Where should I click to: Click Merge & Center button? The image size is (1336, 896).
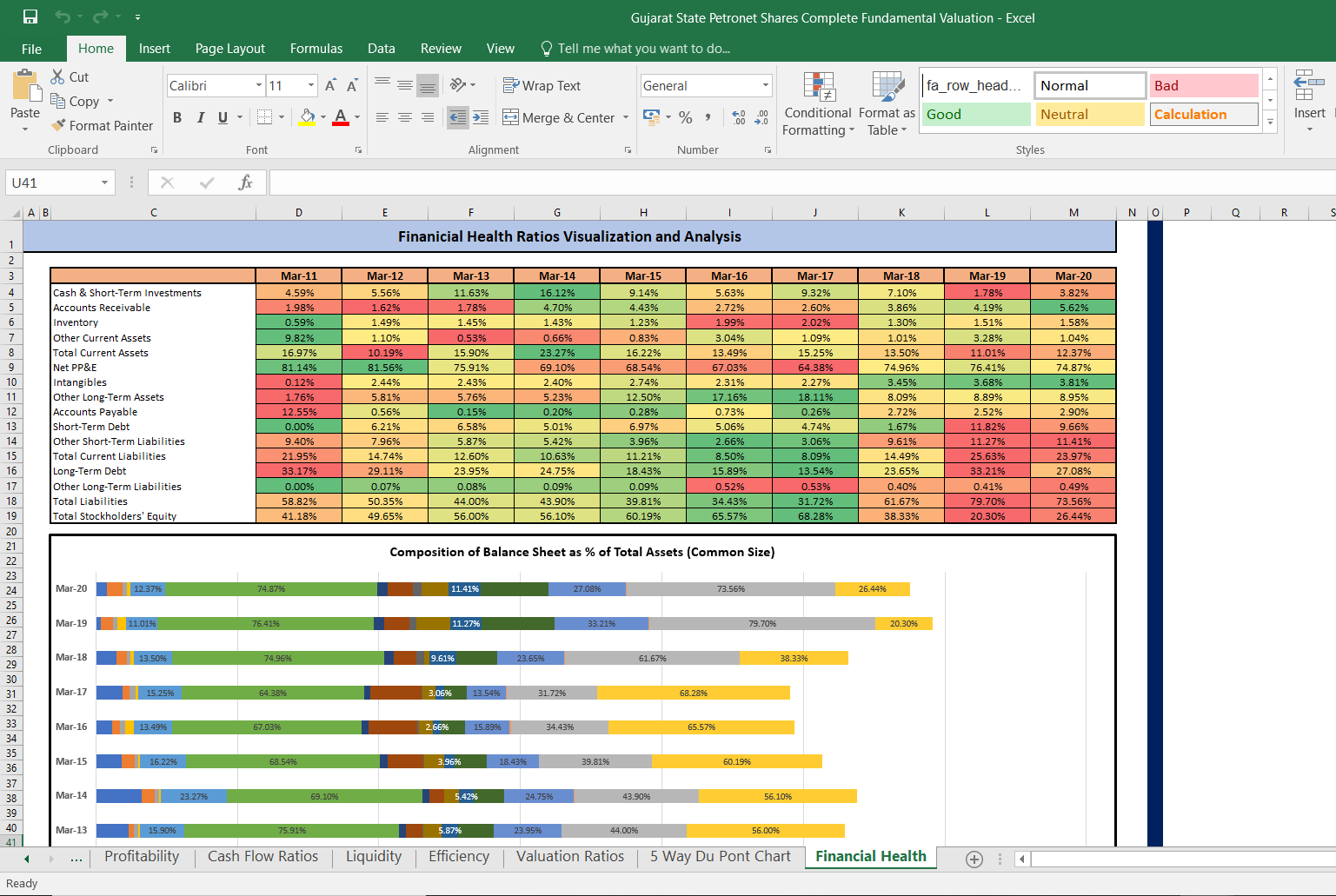[x=559, y=117]
